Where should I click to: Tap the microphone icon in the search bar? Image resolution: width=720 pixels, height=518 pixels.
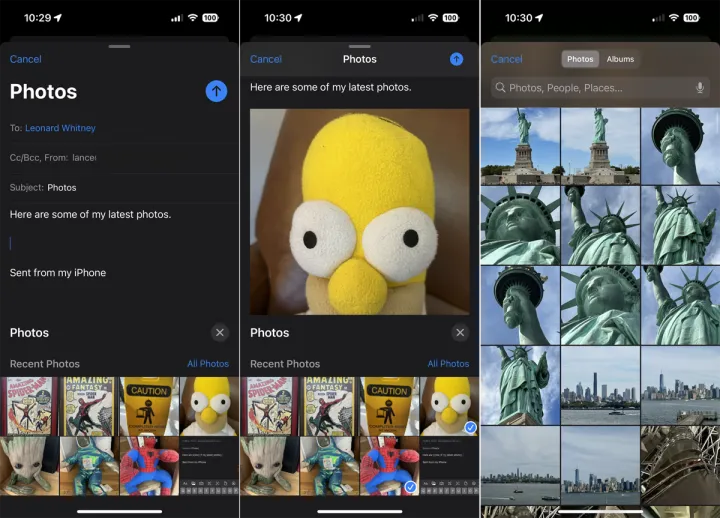[x=700, y=88]
